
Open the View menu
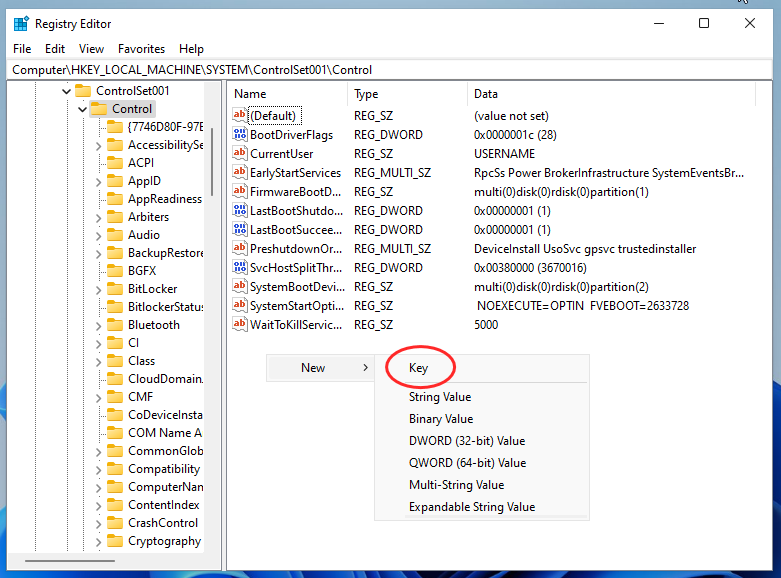[91, 49]
